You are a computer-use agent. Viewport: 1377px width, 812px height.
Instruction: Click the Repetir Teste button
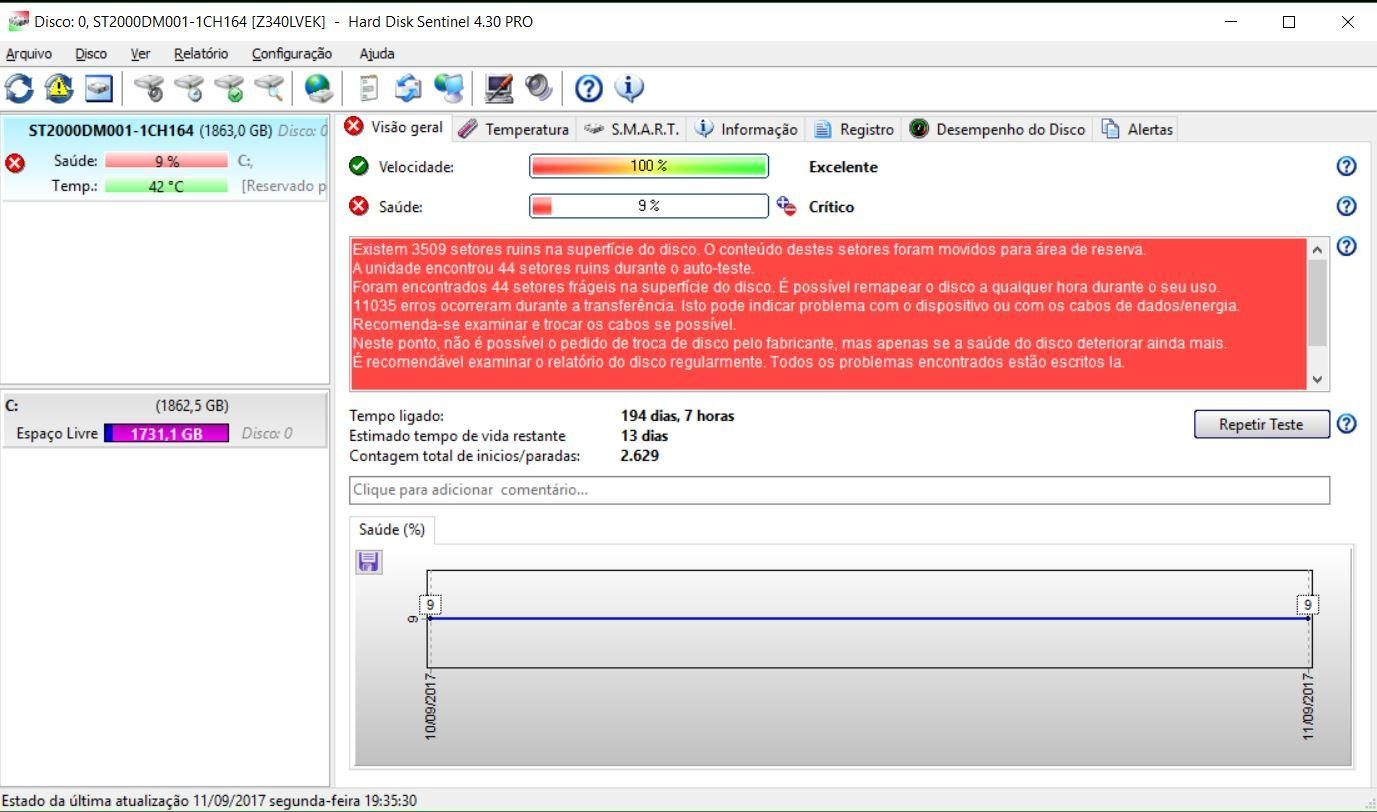[x=1261, y=424]
